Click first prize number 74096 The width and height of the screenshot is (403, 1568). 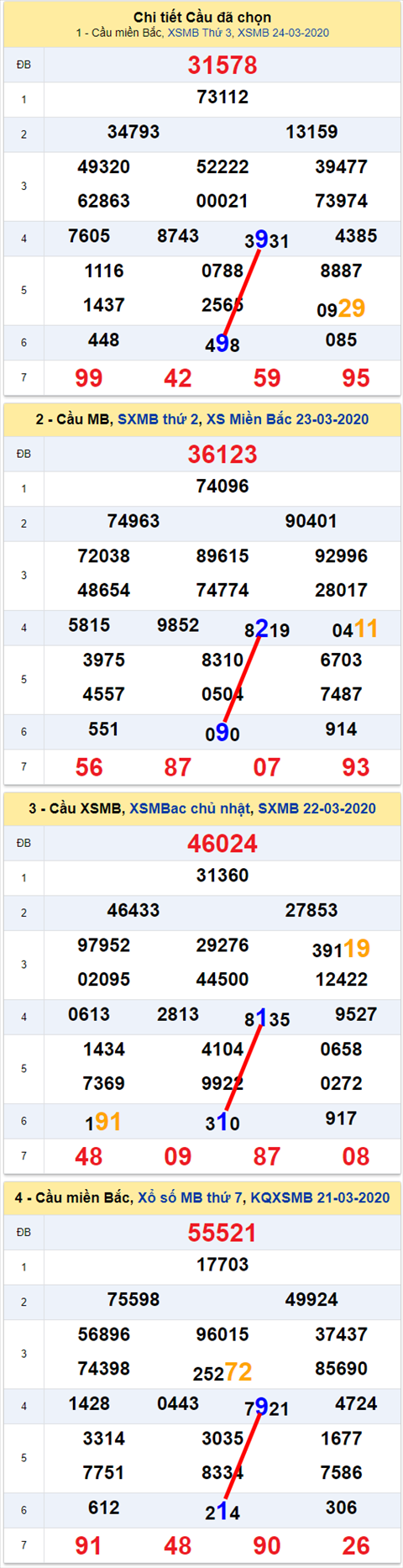pyautogui.click(x=222, y=486)
